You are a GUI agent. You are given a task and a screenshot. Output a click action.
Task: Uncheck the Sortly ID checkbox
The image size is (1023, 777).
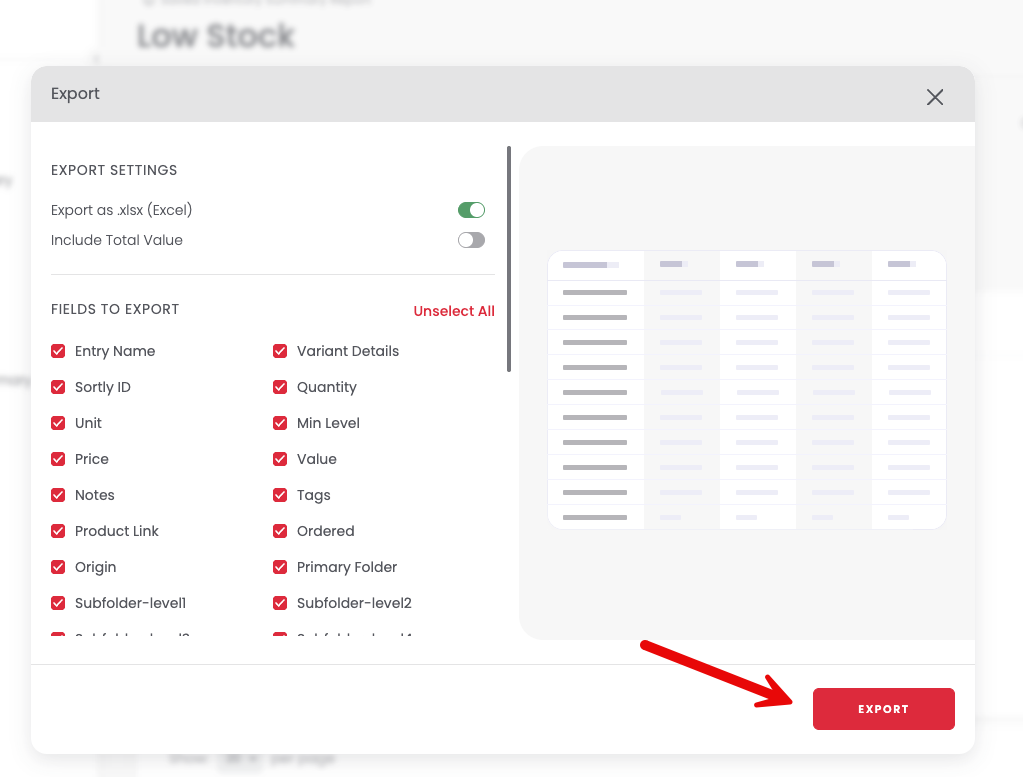(x=58, y=387)
